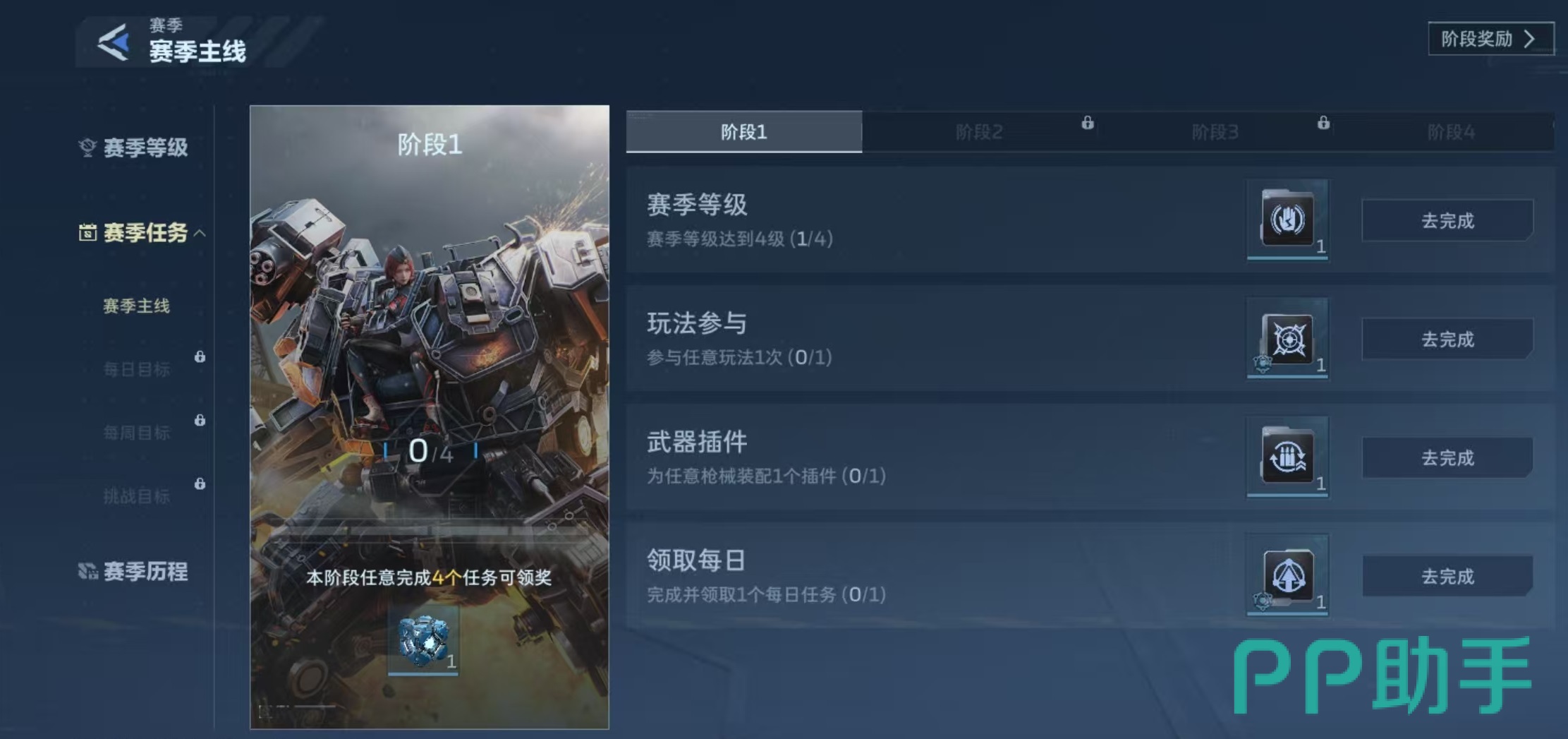Open the 武器插件 task reward icon
This screenshot has height=739, width=1568.
pyautogui.click(x=1287, y=457)
